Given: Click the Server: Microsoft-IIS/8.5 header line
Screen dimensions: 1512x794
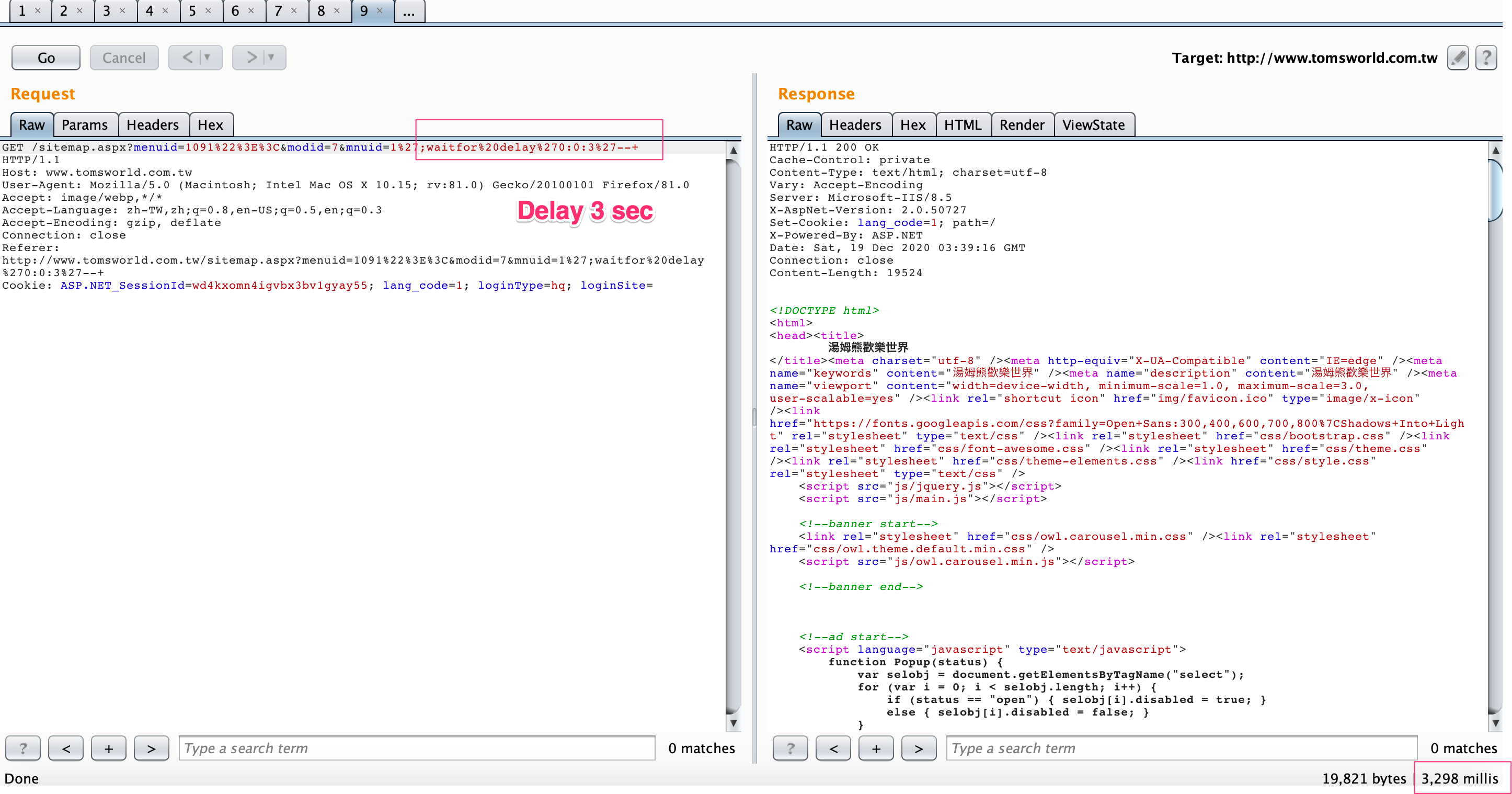Looking at the screenshot, I should click(861, 198).
